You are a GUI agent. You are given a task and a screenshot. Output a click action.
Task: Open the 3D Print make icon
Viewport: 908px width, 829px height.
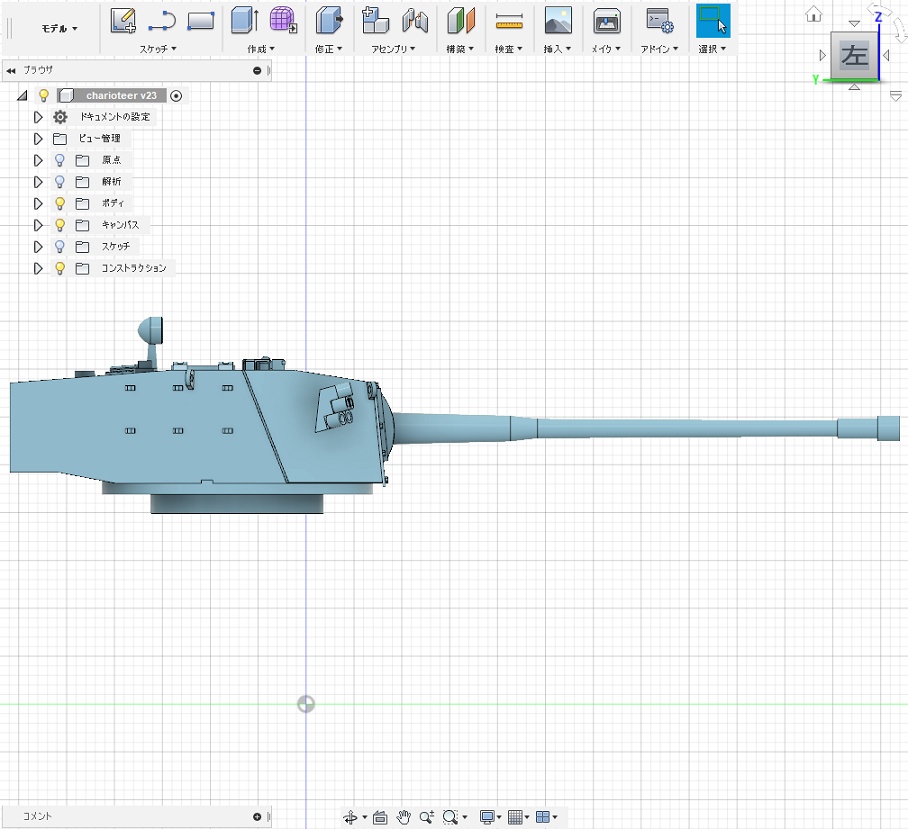point(606,20)
